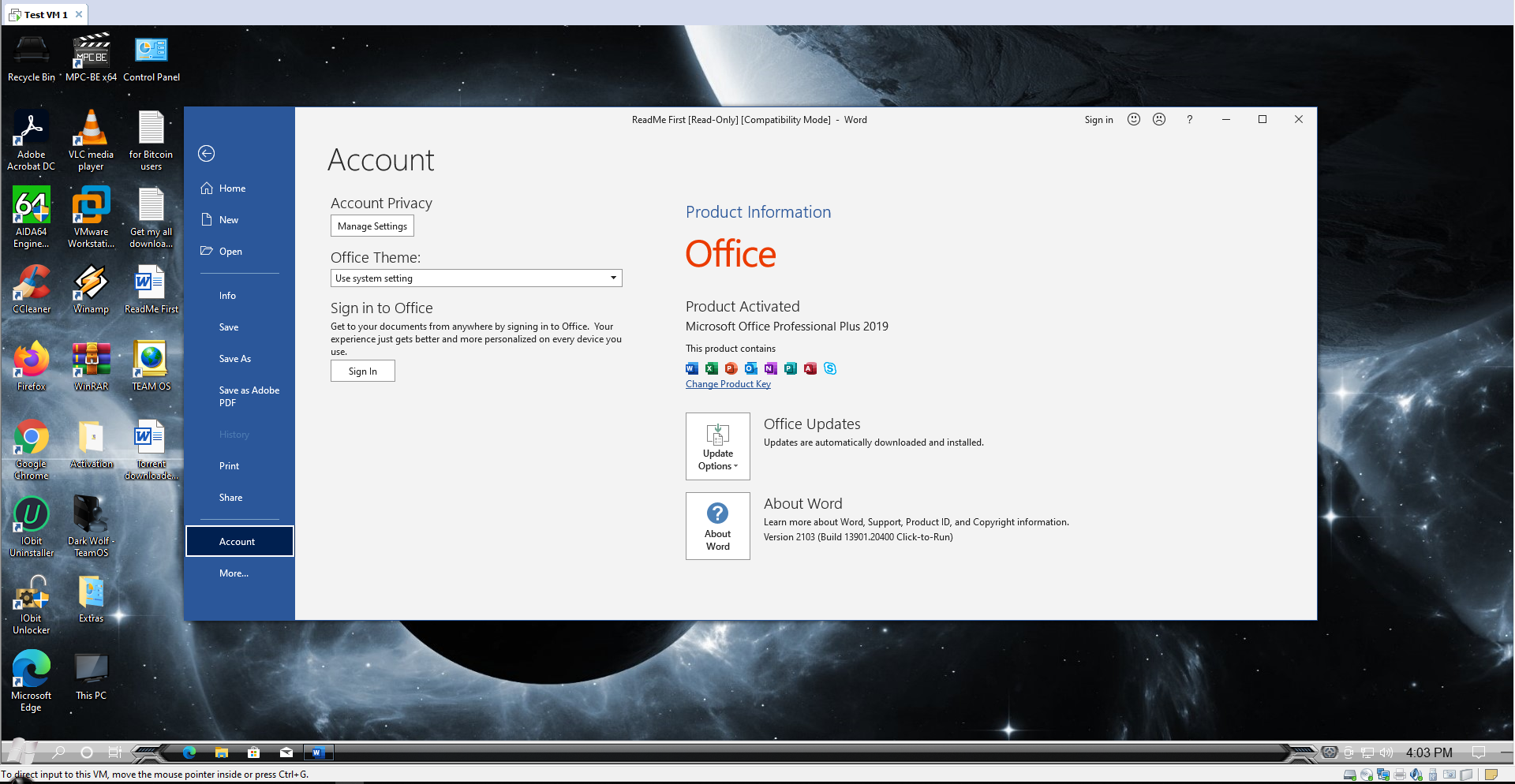Select the Recycle Bin desktop icon
This screenshot has height=784, width=1515.
tap(32, 58)
